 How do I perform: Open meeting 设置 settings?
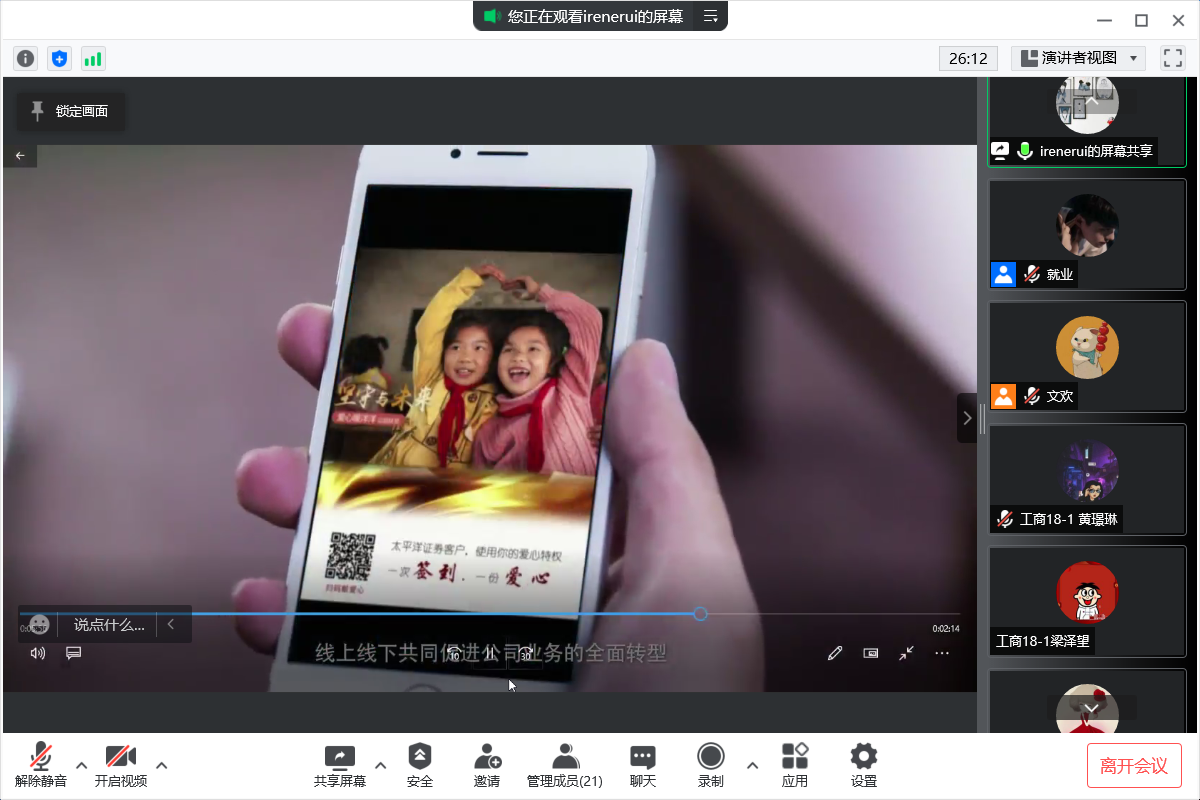click(864, 766)
